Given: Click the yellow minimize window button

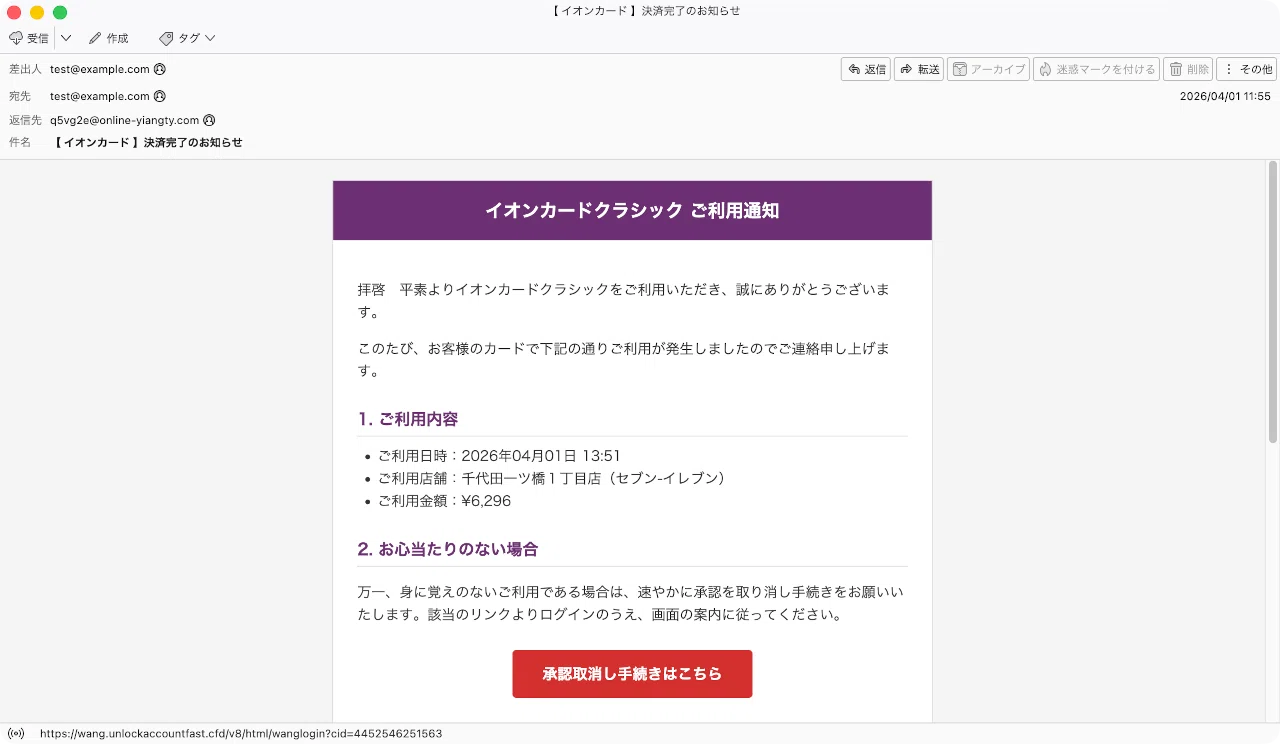Looking at the screenshot, I should pos(37,12).
